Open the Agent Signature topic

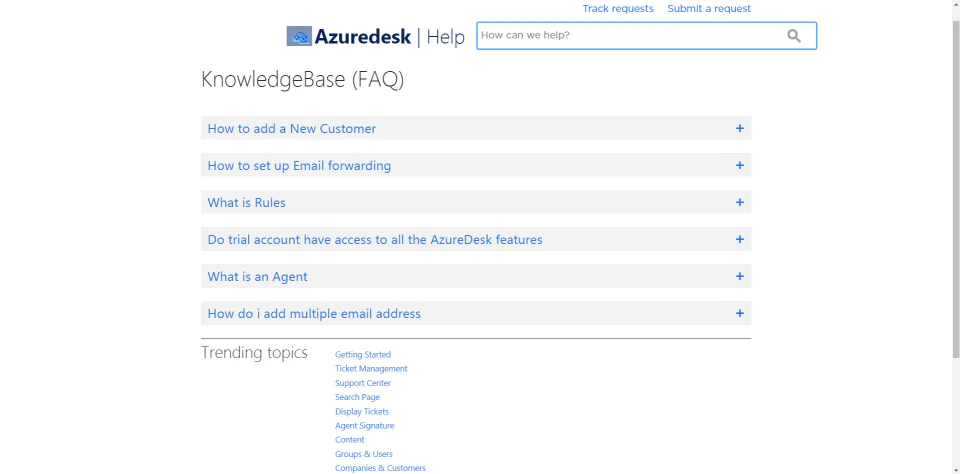(x=364, y=426)
